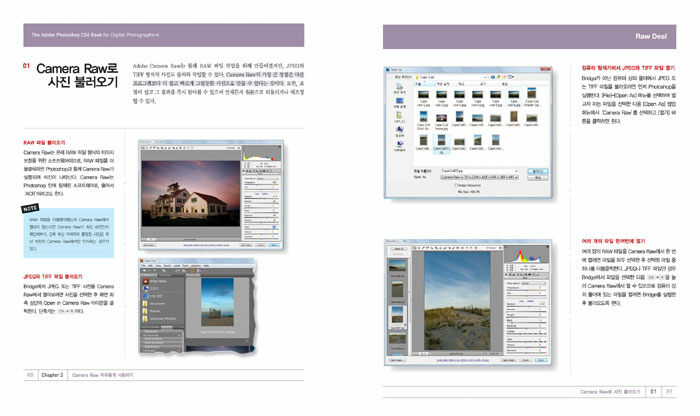Go up one level in Open dialog
The width and height of the screenshot is (700, 416).
click(x=498, y=77)
